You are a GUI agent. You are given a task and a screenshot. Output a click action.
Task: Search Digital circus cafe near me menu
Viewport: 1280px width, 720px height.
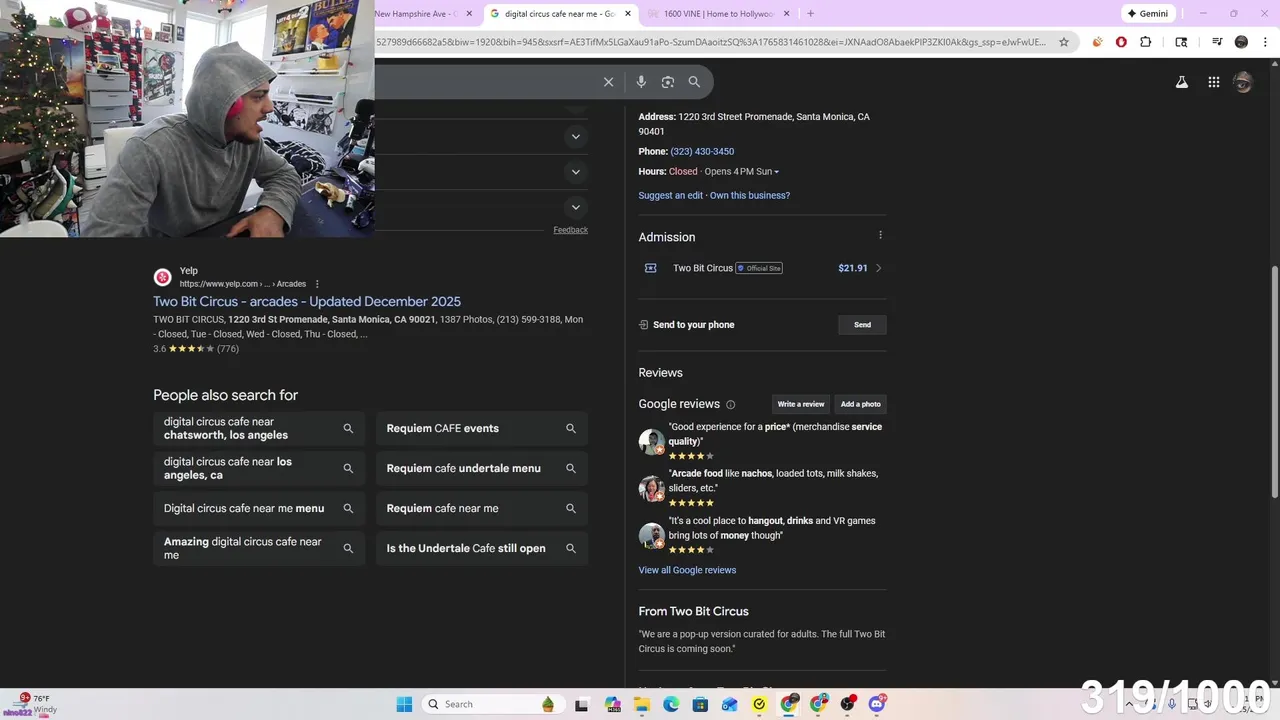click(259, 508)
